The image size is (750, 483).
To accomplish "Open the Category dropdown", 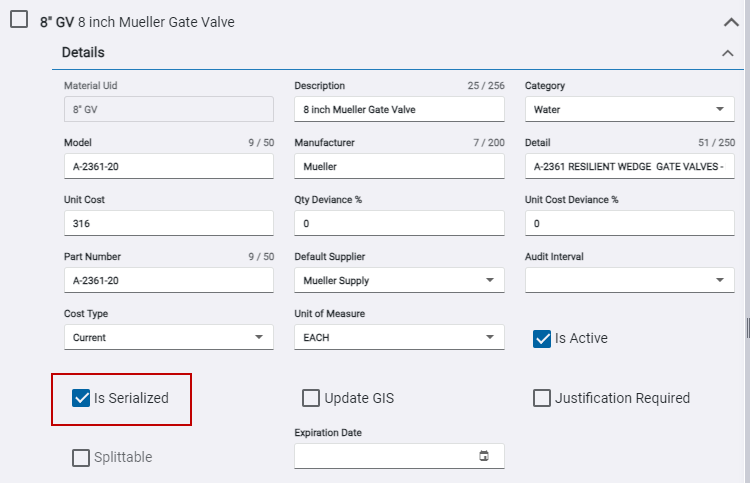I will (x=629, y=109).
